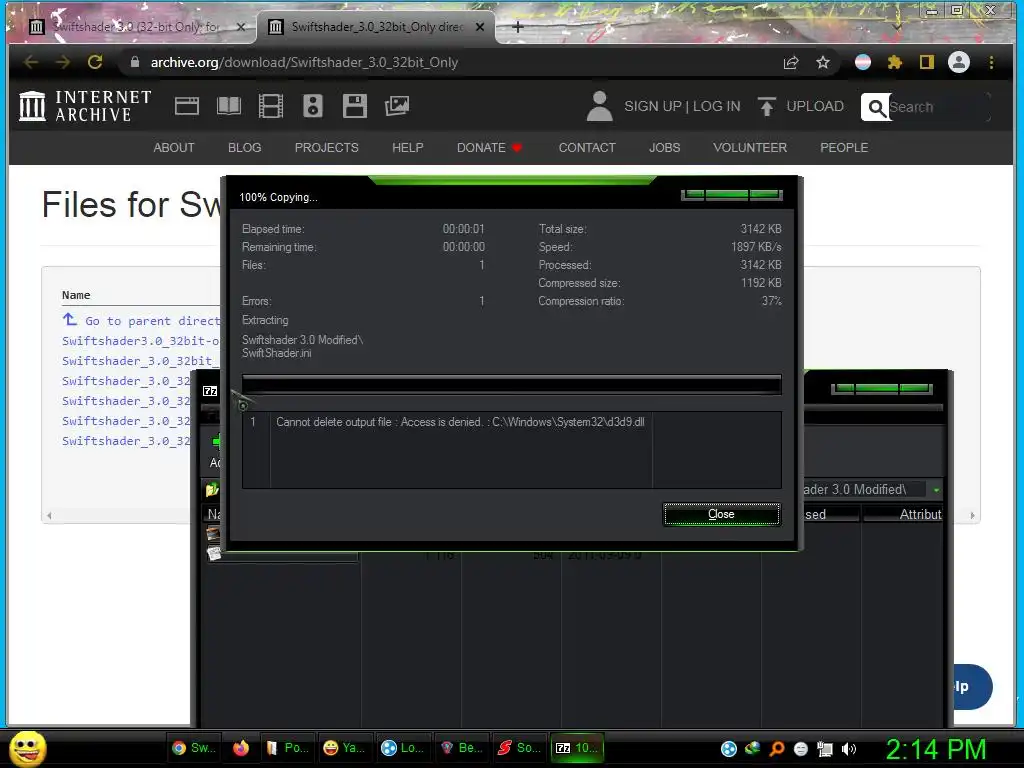Click the Internet Archive logo
Screen dimensions: 1024x768
coord(86,106)
